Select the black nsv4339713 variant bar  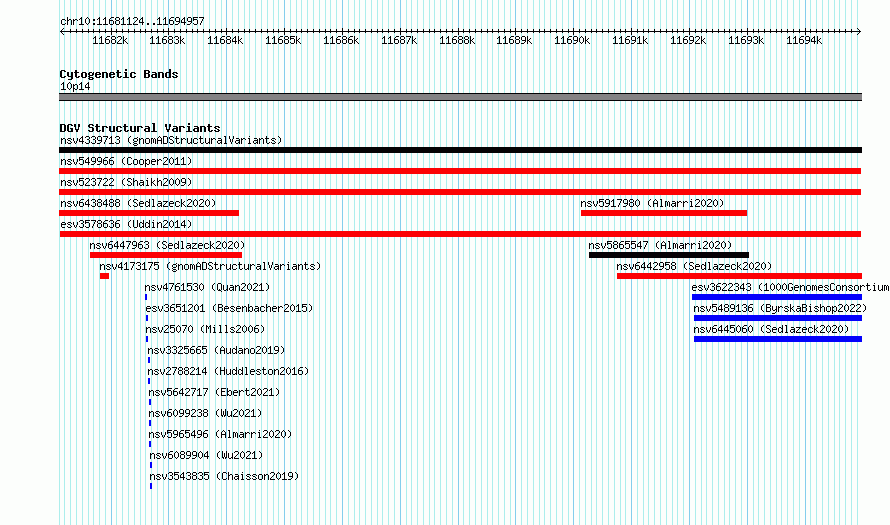tap(460, 150)
